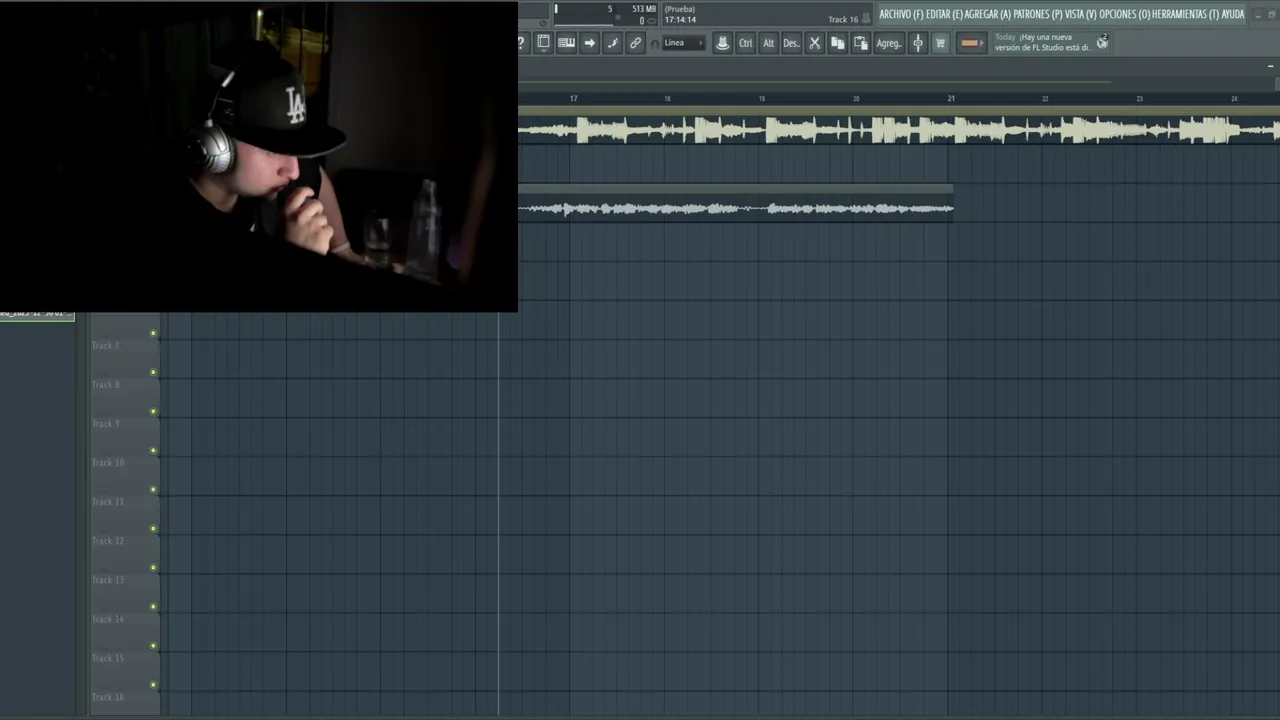Open the AYUDA menu
Viewport: 1280px width, 720px height.
[x=1232, y=14]
